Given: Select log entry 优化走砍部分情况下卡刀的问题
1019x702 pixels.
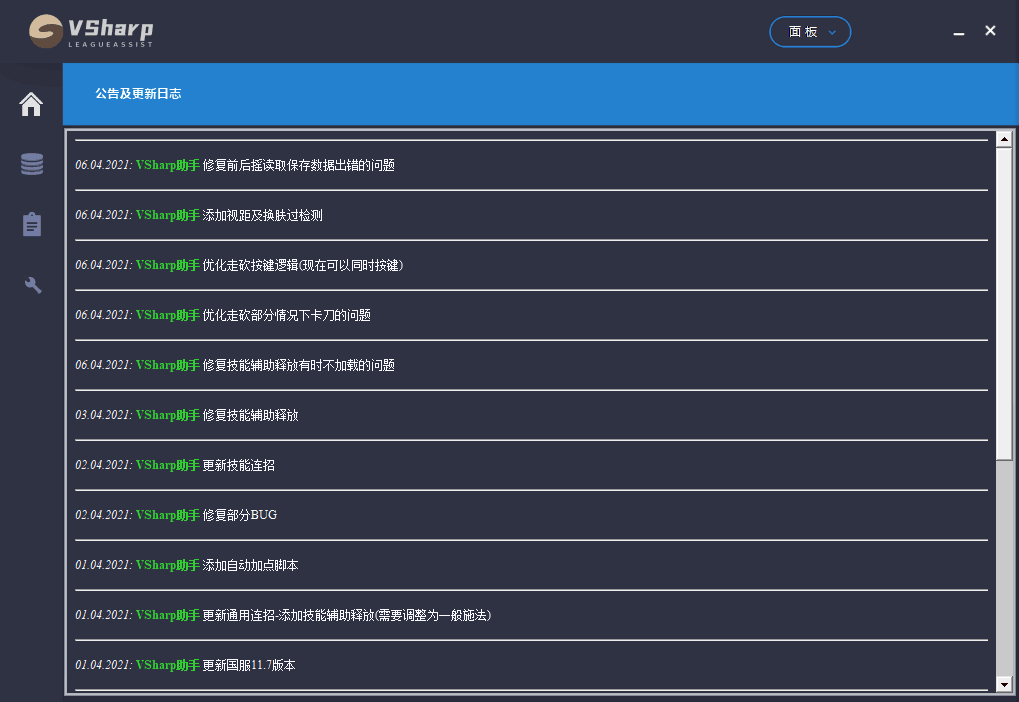Looking at the screenshot, I should [223, 315].
